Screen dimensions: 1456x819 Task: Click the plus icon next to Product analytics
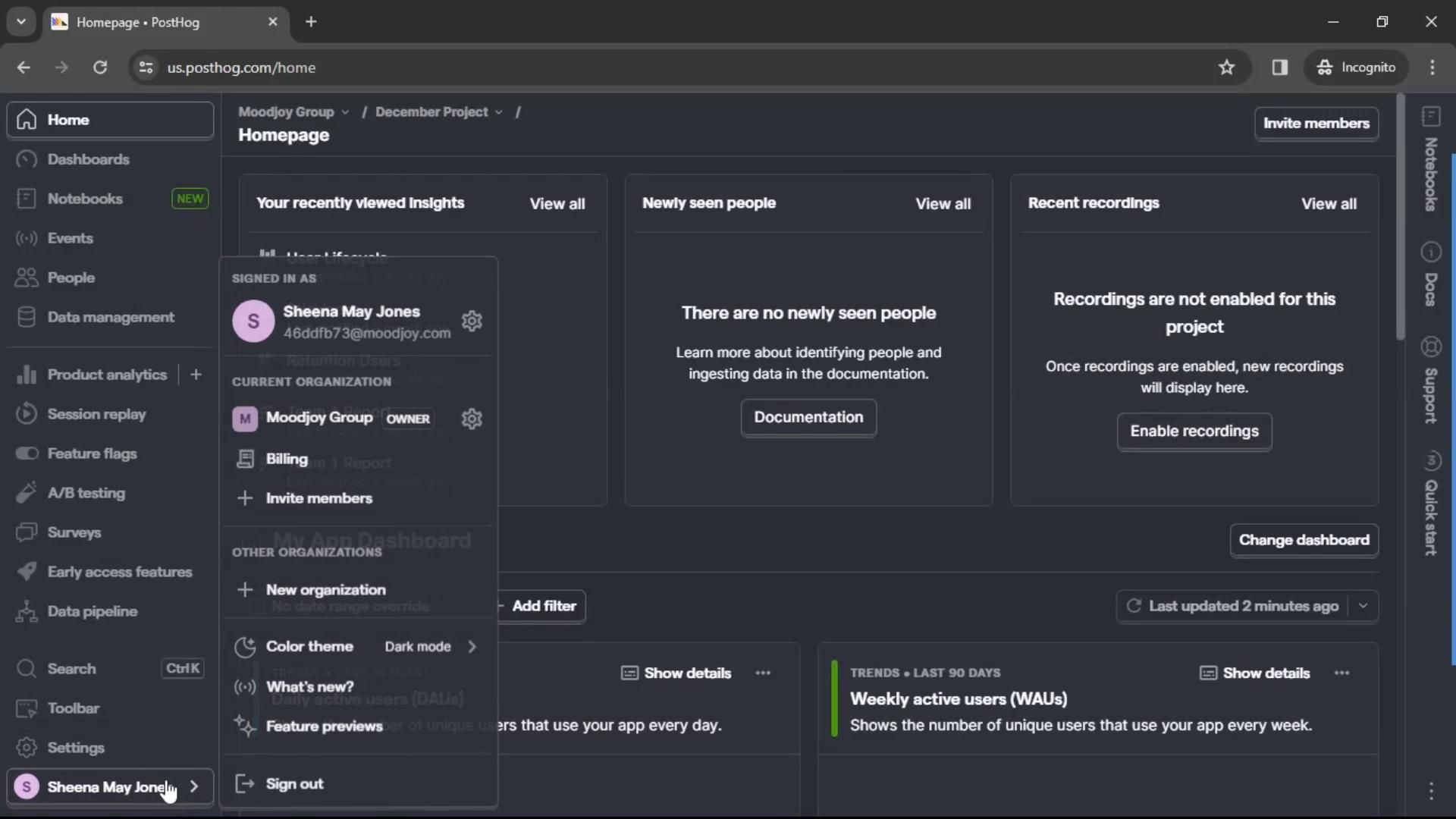(196, 375)
